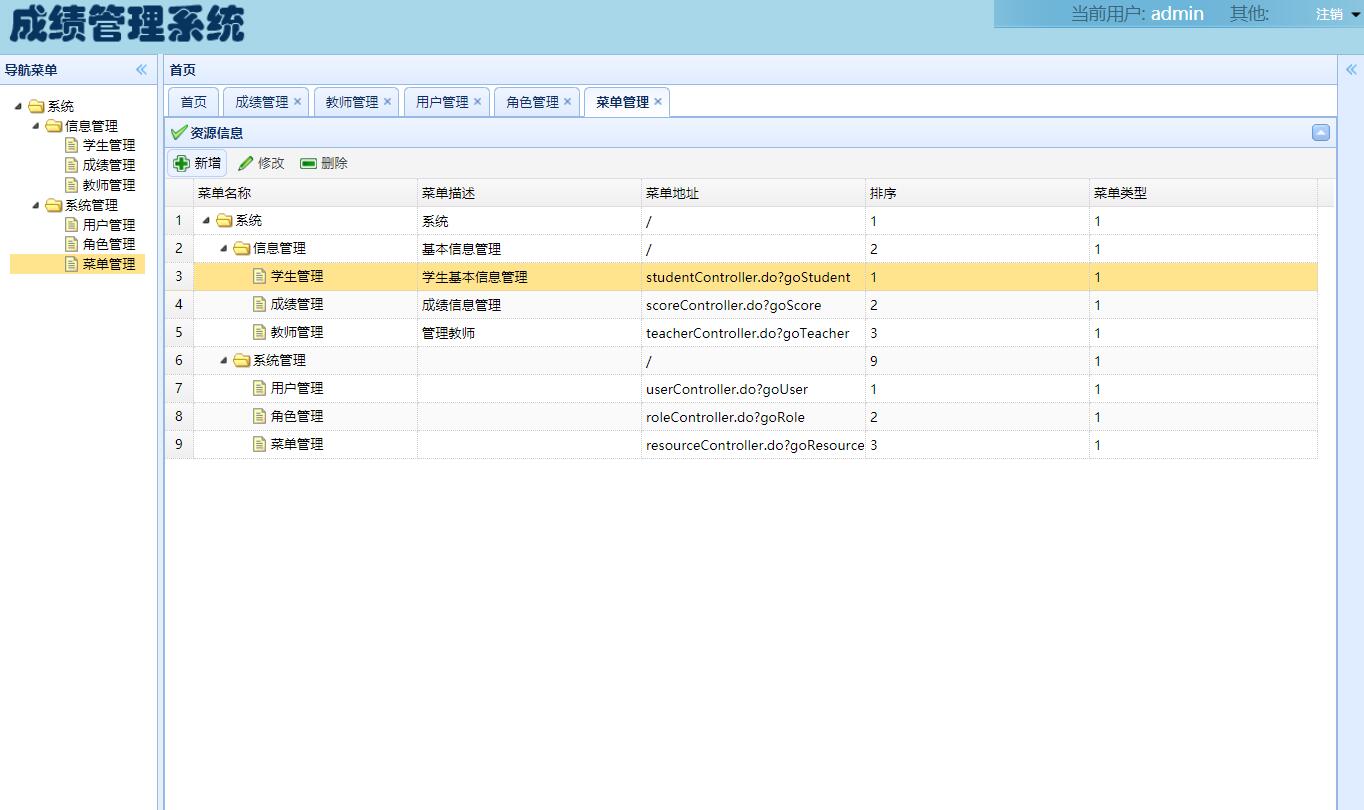Viewport: 1364px width, 810px height.
Task: Click the green plus 新增 icon
Action: point(182,163)
